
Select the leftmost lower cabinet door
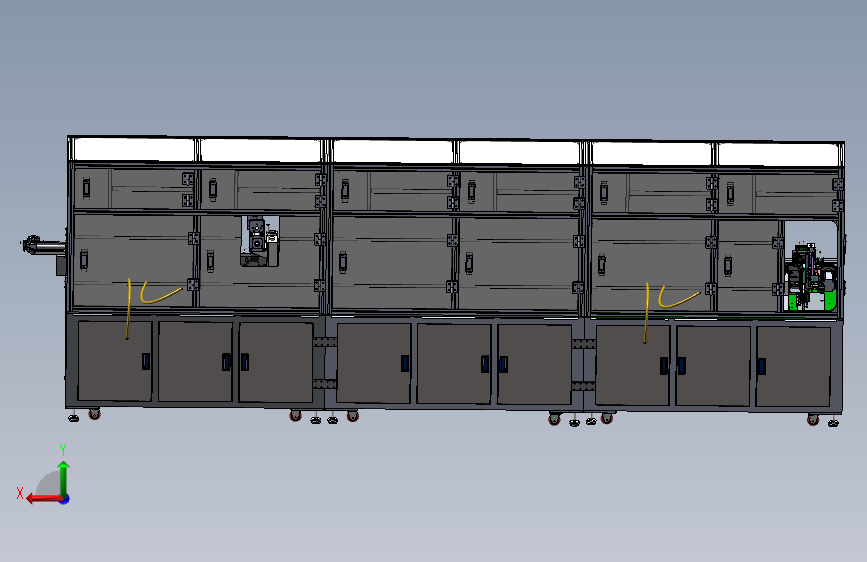(115, 361)
